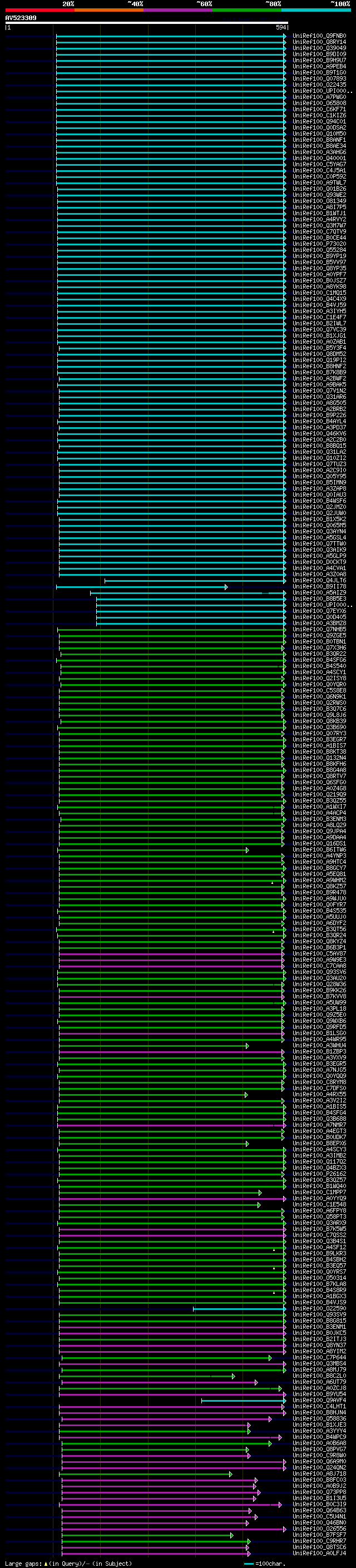The height and width of the screenshot is (1568, 356).
Task: Select label UniRef100_Q9ZGE5
Action: 319,635
